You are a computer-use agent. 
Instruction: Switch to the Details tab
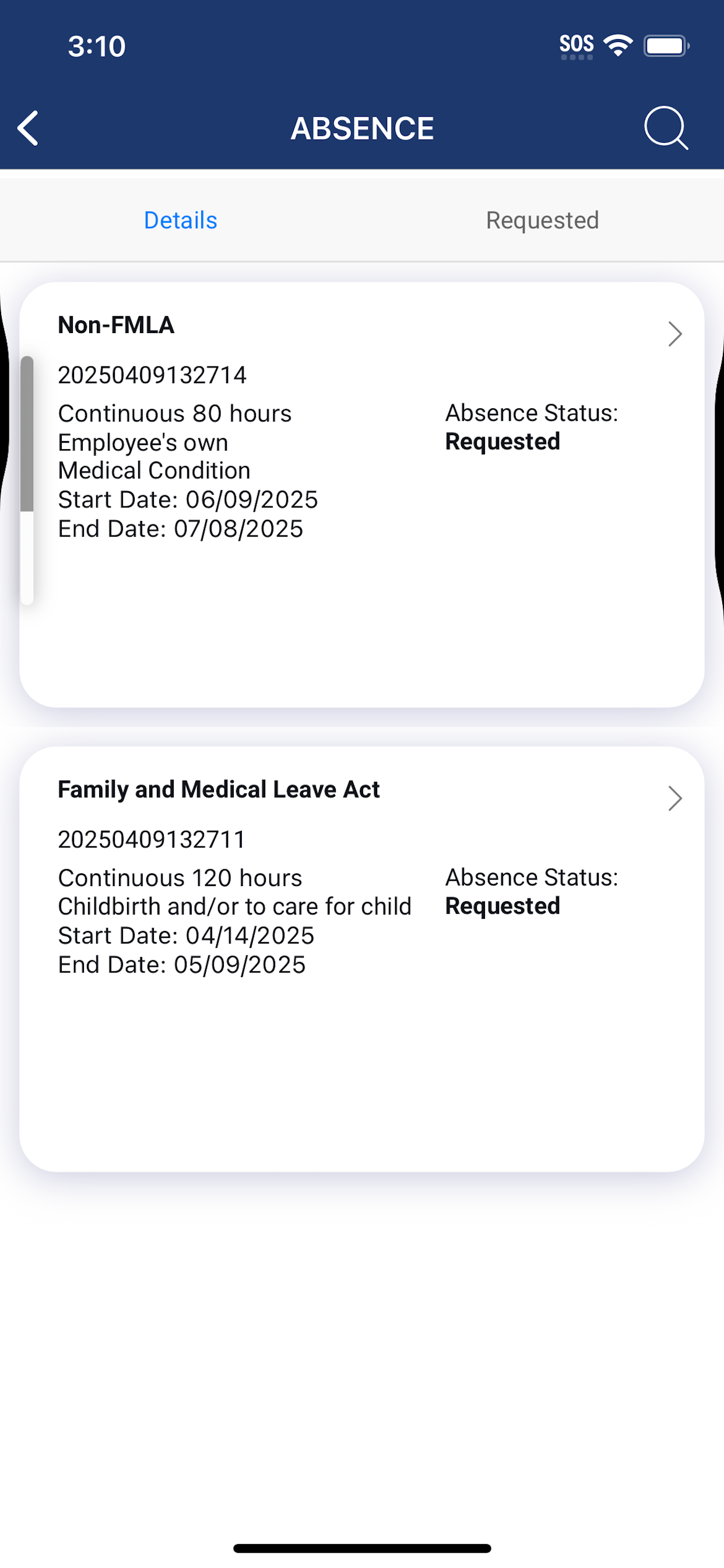(181, 220)
